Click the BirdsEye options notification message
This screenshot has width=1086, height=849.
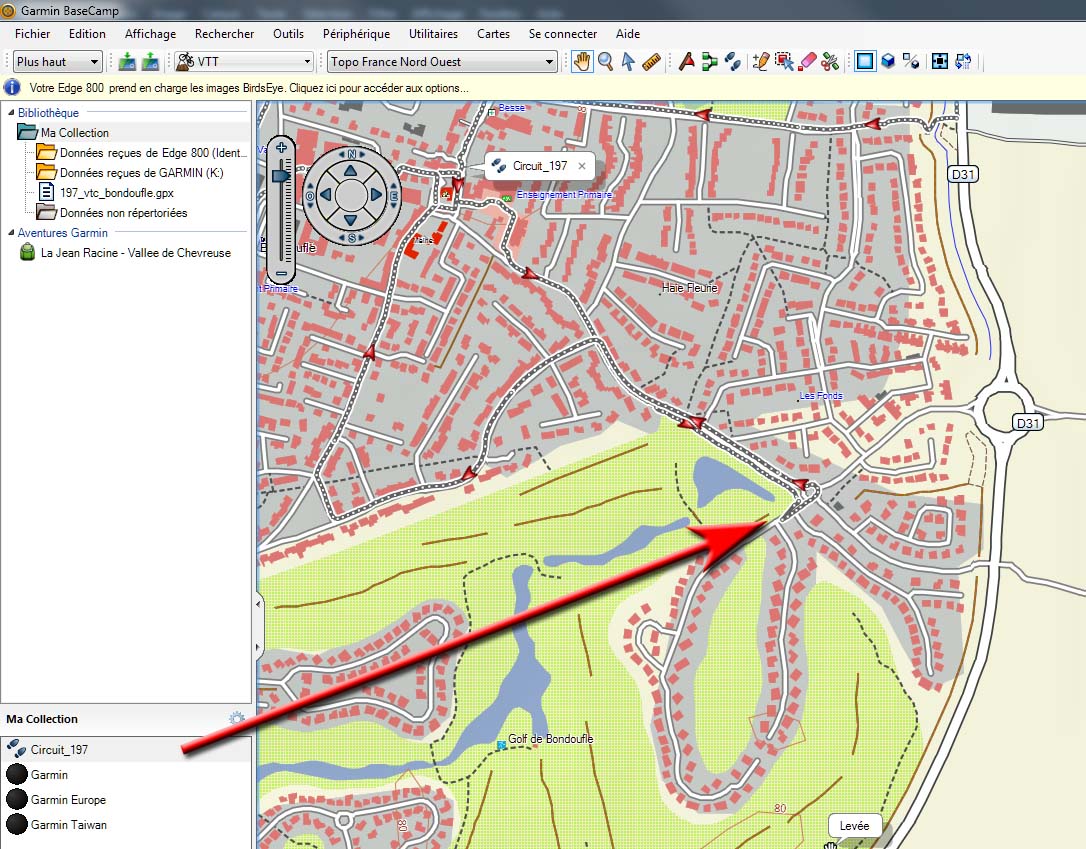[249, 88]
